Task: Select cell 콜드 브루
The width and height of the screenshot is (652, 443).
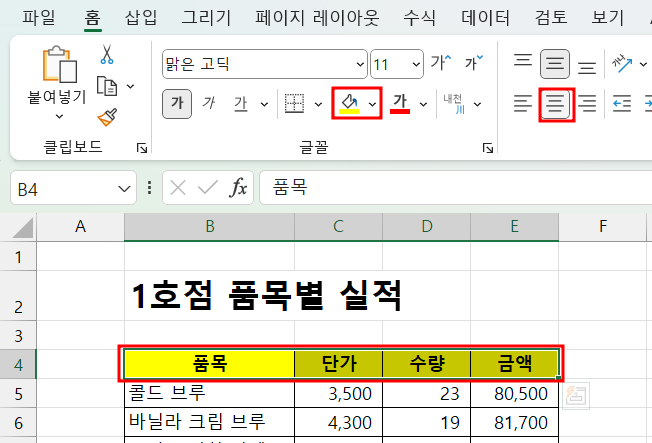Action: pyautogui.click(x=210, y=393)
